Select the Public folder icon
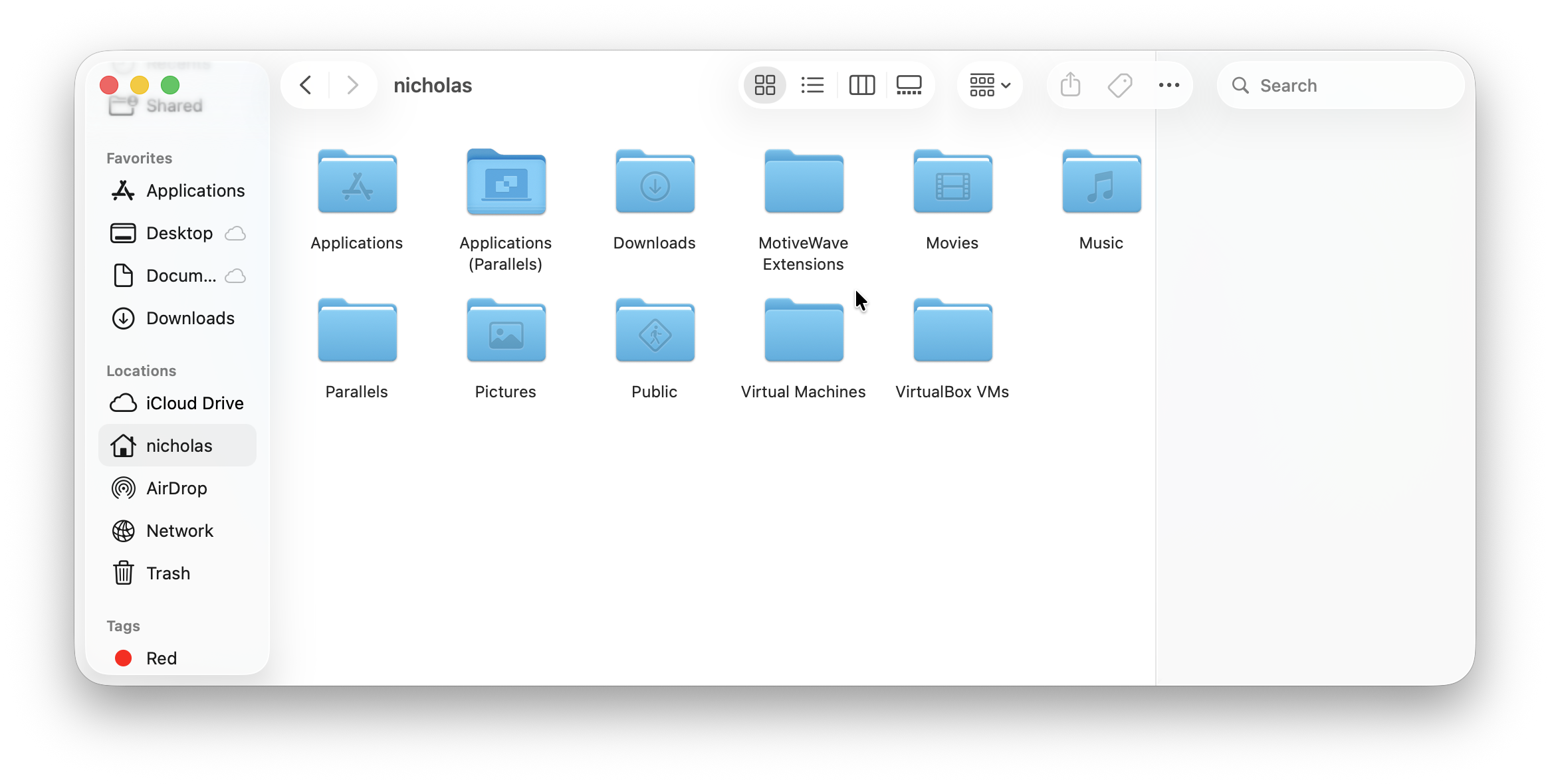This screenshot has height=784, width=1550. click(x=655, y=330)
